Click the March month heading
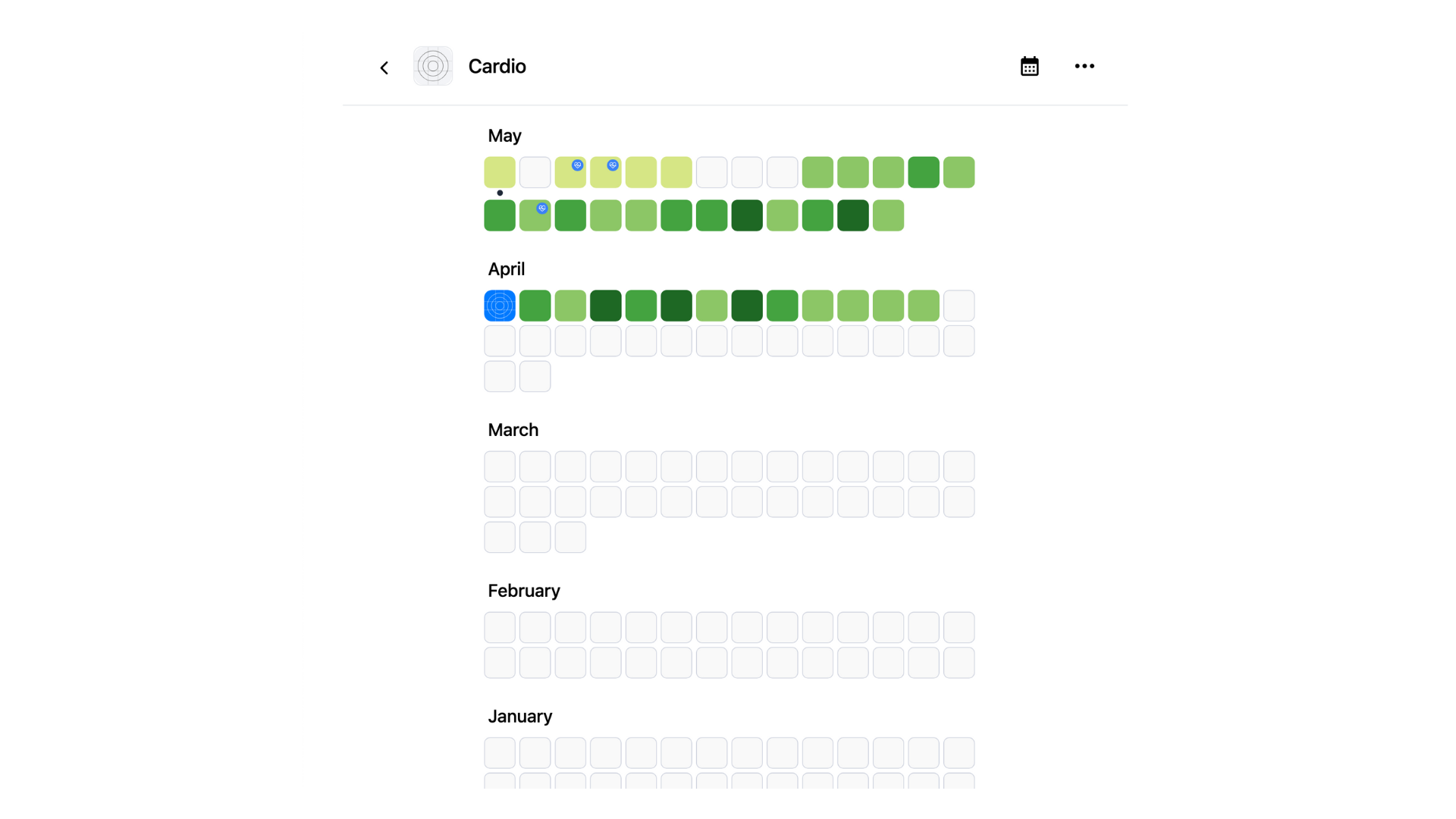 click(513, 430)
